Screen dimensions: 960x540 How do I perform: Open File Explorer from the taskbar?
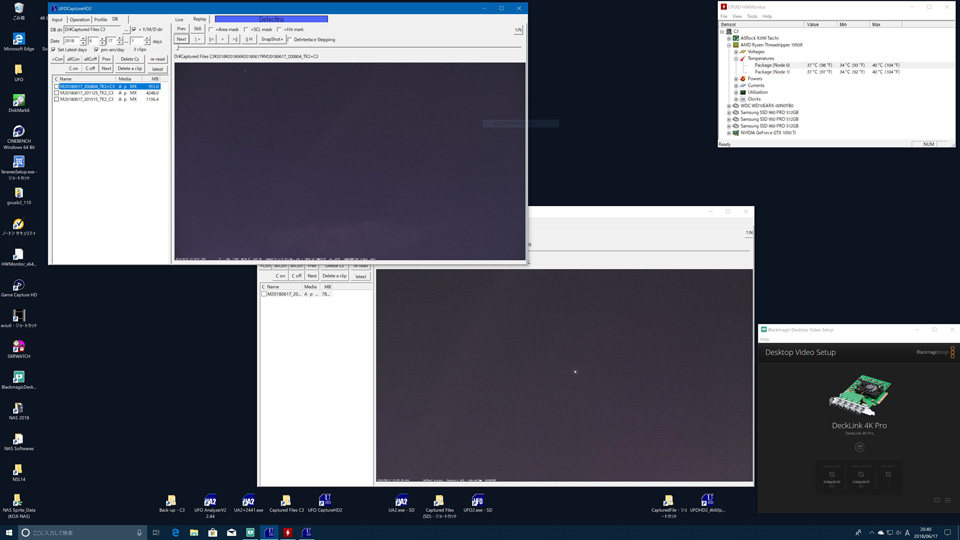tap(193, 533)
